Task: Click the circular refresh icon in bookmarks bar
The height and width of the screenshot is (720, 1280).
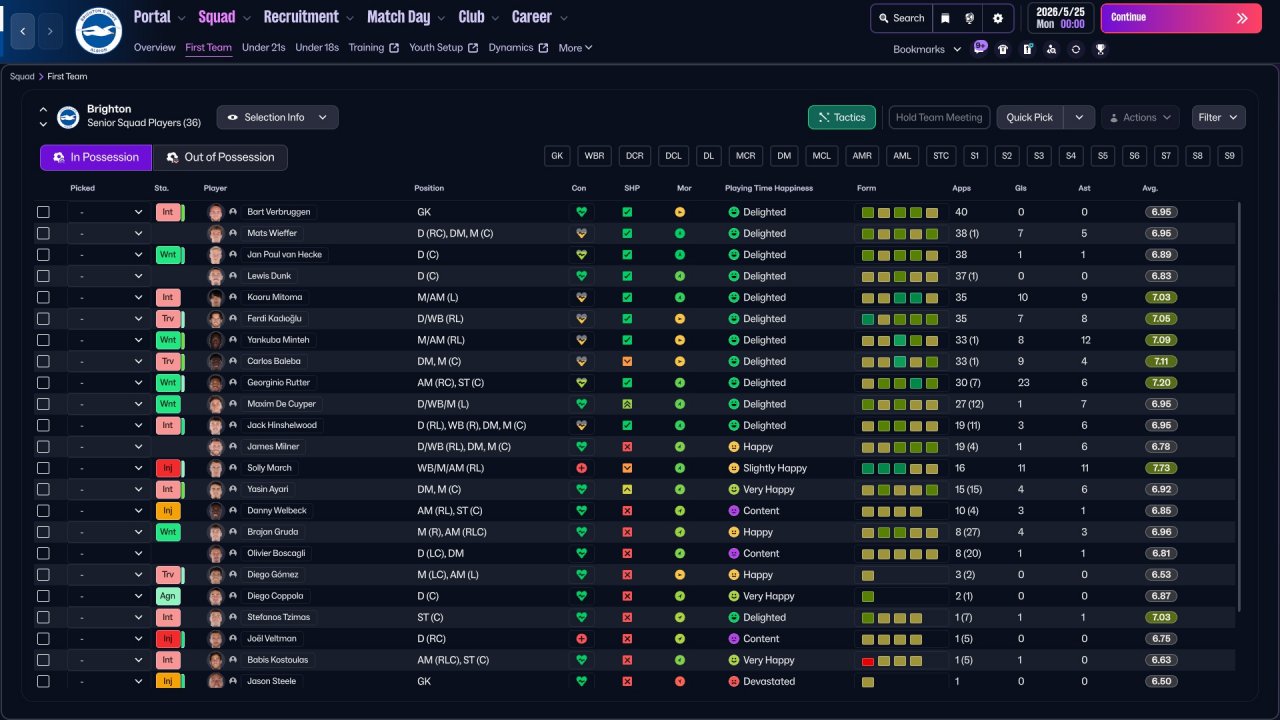Action: coord(1075,49)
